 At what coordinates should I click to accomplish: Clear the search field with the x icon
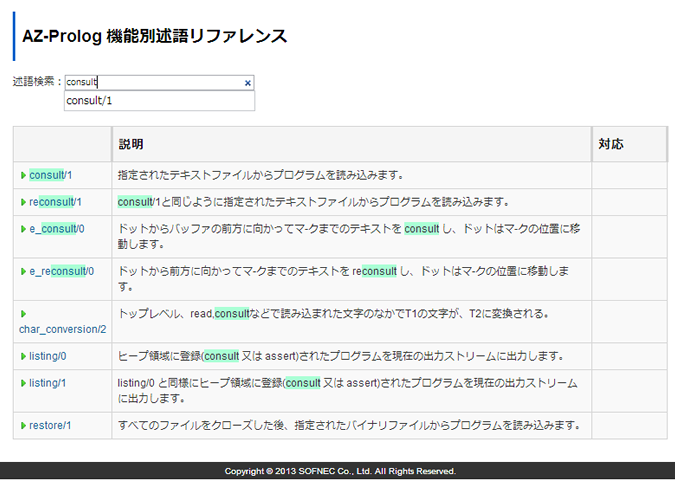click(248, 83)
